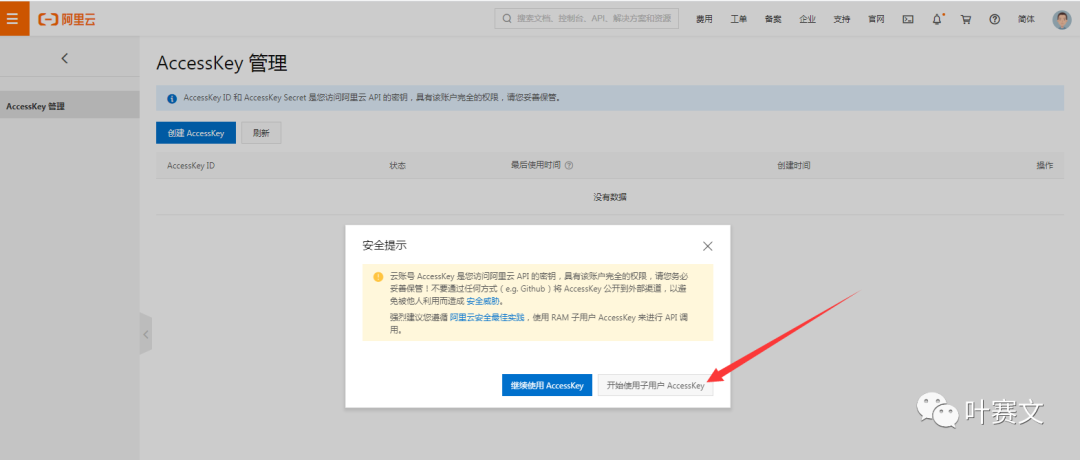1080x460 pixels.
Task: Click the help icon beside 最后使用时间
Action: click(x=570, y=166)
